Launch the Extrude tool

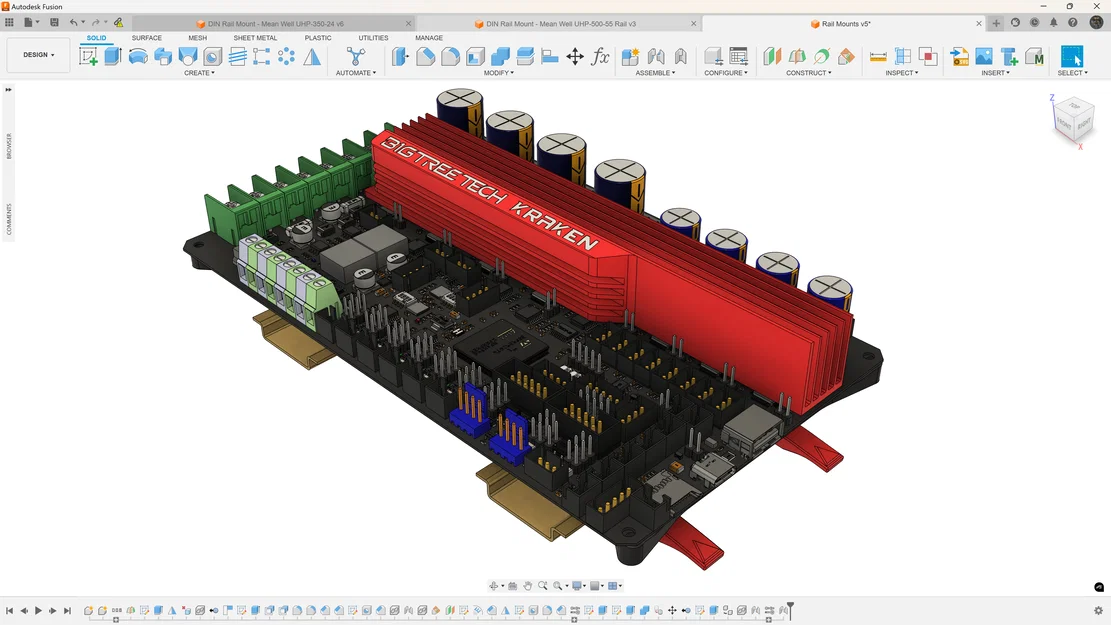(112, 56)
